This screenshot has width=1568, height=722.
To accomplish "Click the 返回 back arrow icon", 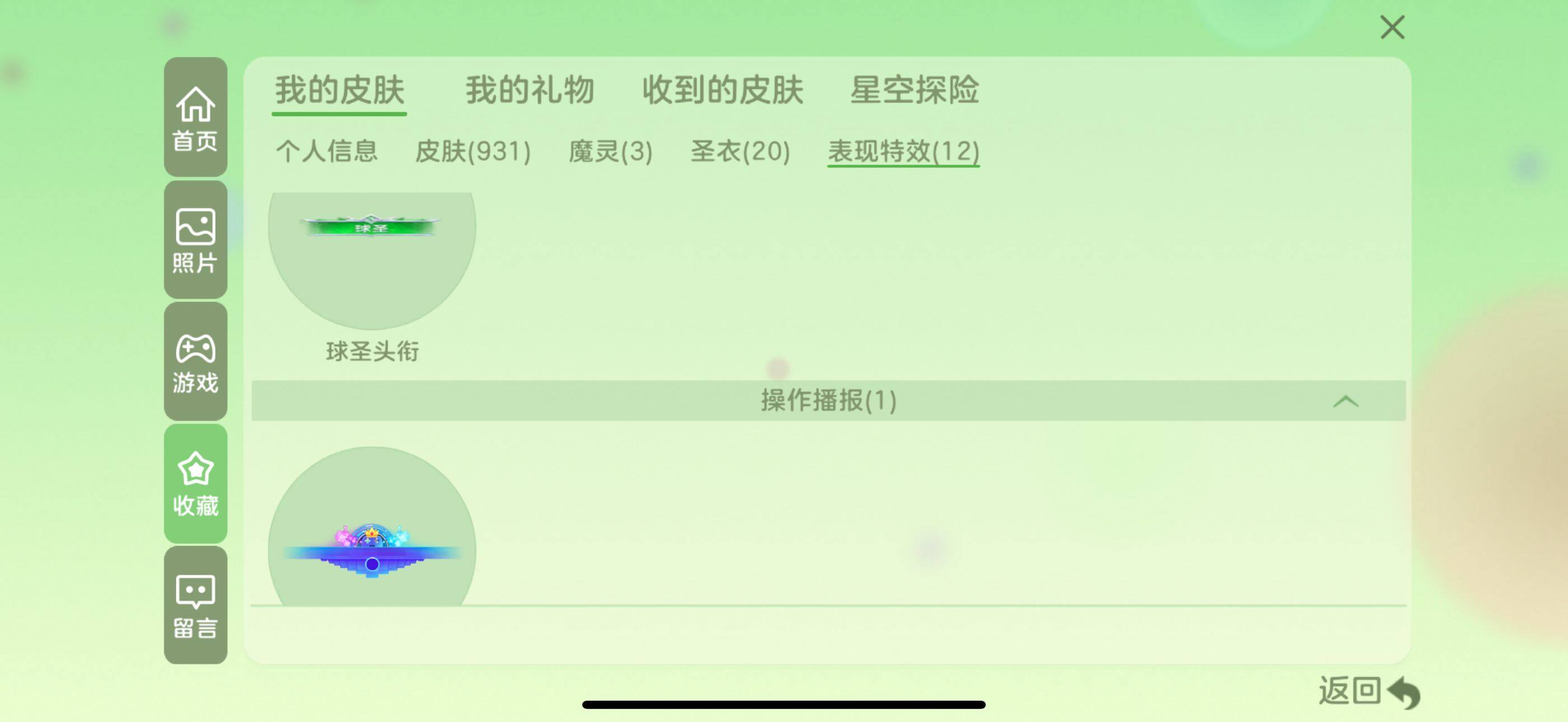I will pyautogui.click(x=1403, y=692).
